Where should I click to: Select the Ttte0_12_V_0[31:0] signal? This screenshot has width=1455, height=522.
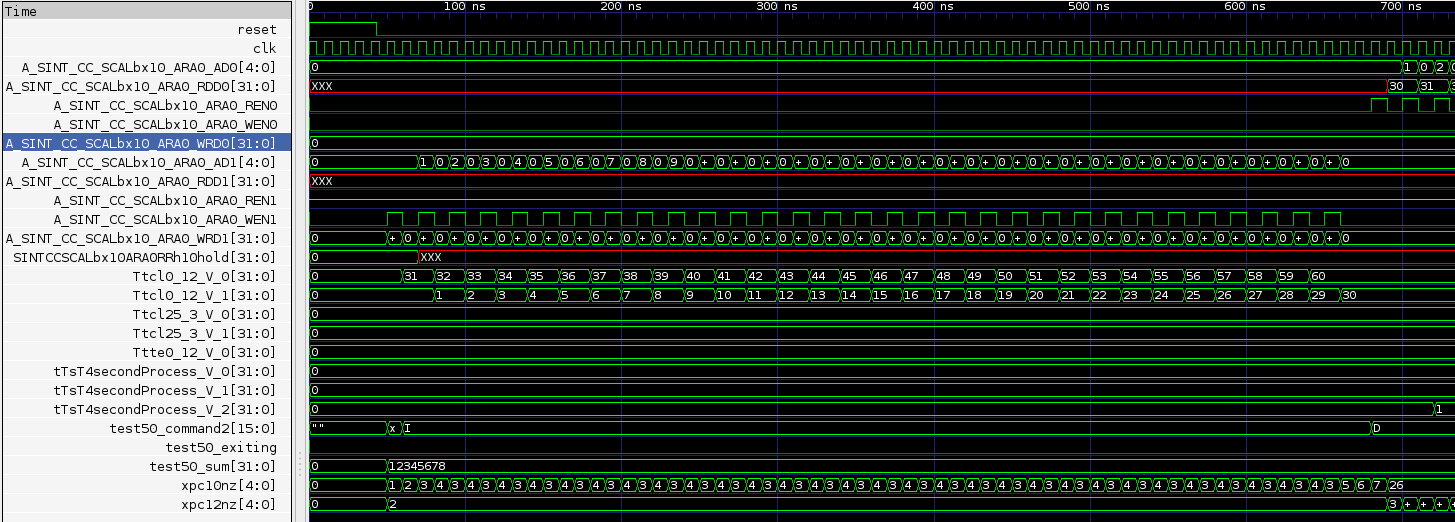pos(204,352)
